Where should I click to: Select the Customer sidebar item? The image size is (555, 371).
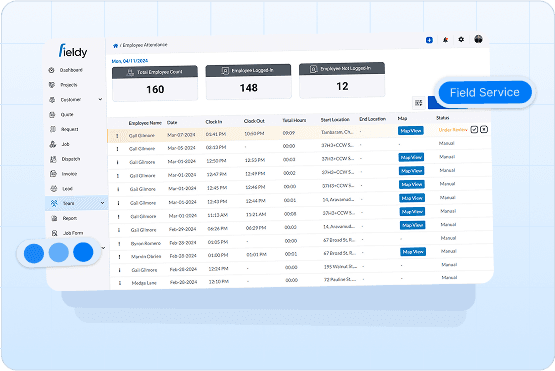(x=75, y=100)
